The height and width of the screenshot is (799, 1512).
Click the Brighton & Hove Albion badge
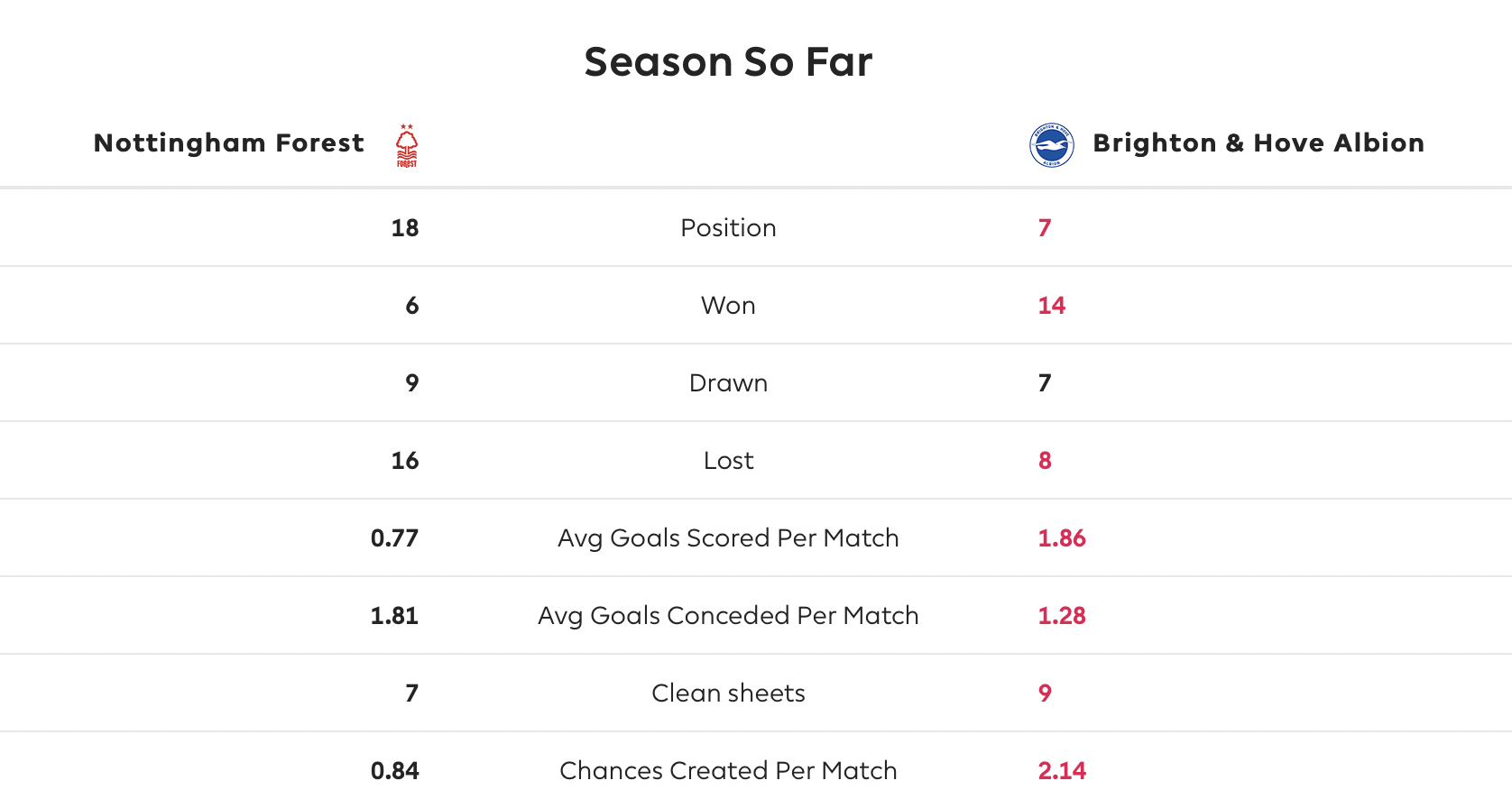coord(1052,145)
